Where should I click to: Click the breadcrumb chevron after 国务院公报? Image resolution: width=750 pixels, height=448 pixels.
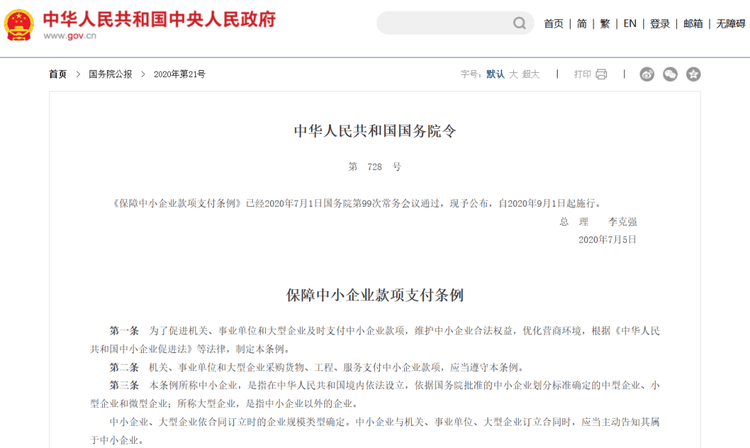click(x=143, y=74)
